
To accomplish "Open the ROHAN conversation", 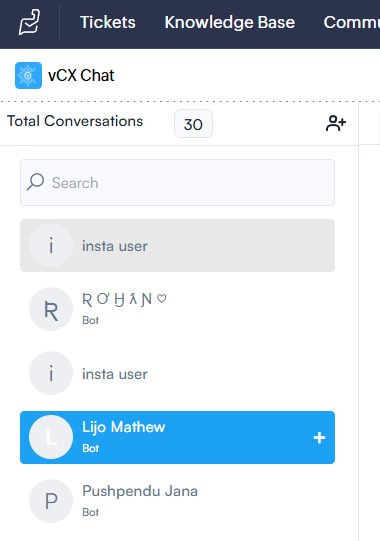I will 177,309.
